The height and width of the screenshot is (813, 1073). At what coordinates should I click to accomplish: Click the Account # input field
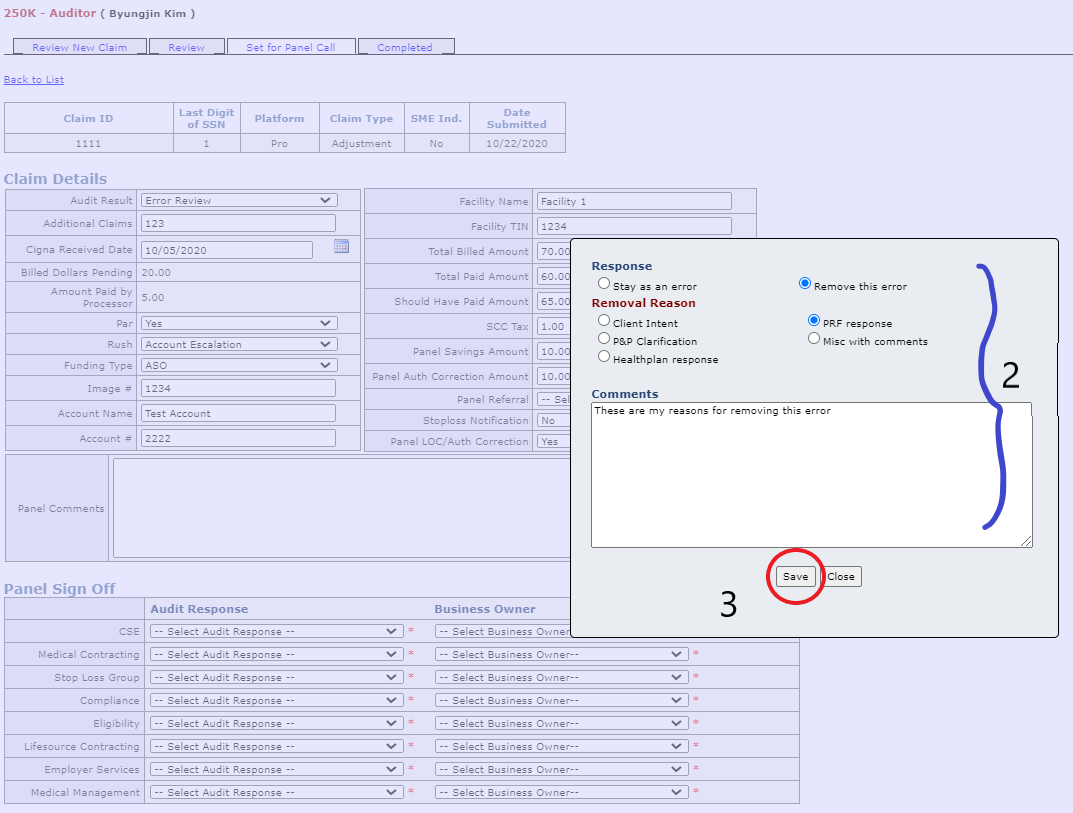(238, 438)
